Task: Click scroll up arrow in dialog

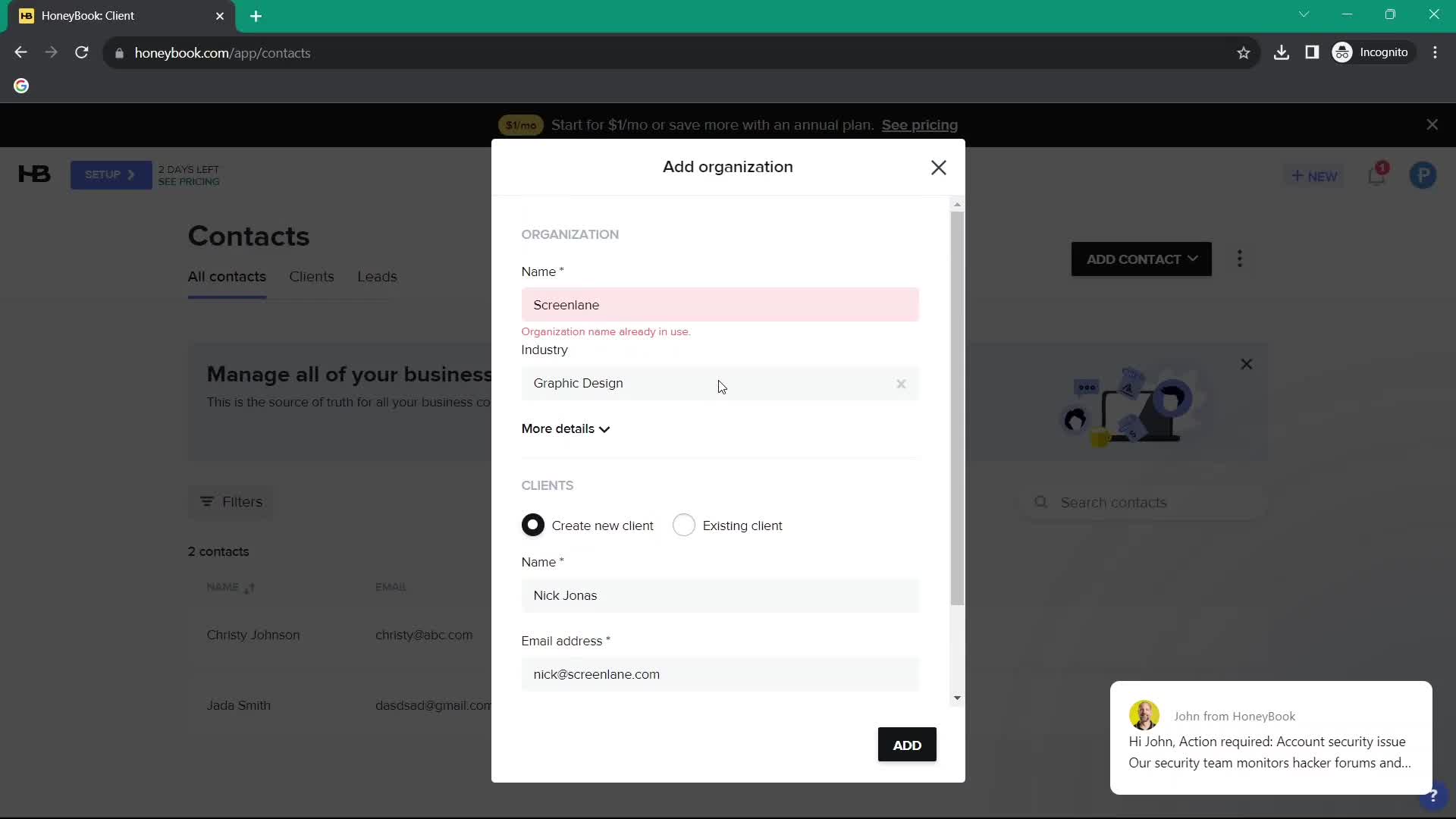Action: click(x=957, y=205)
